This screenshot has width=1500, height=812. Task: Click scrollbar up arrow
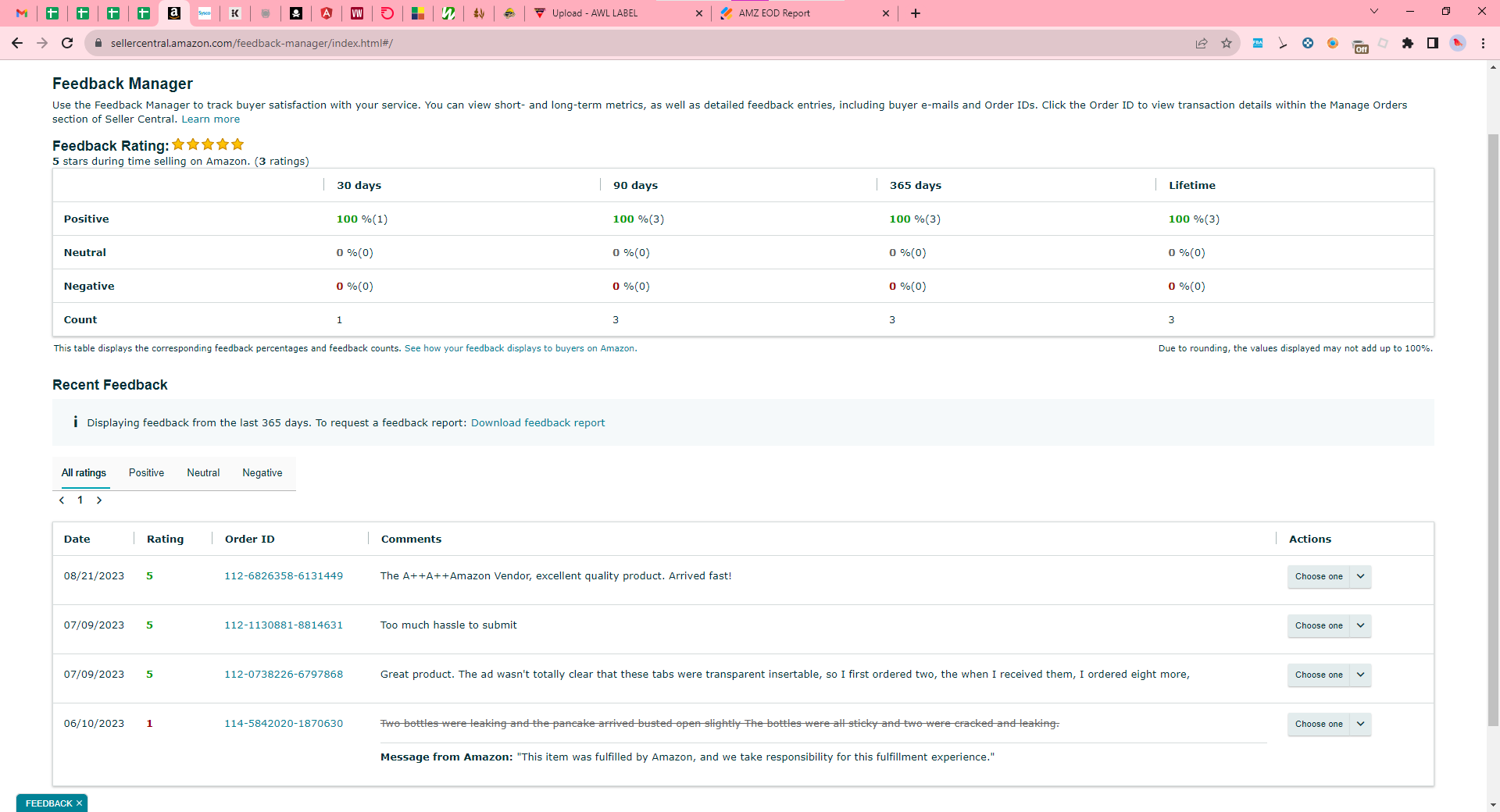point(1493,68)
